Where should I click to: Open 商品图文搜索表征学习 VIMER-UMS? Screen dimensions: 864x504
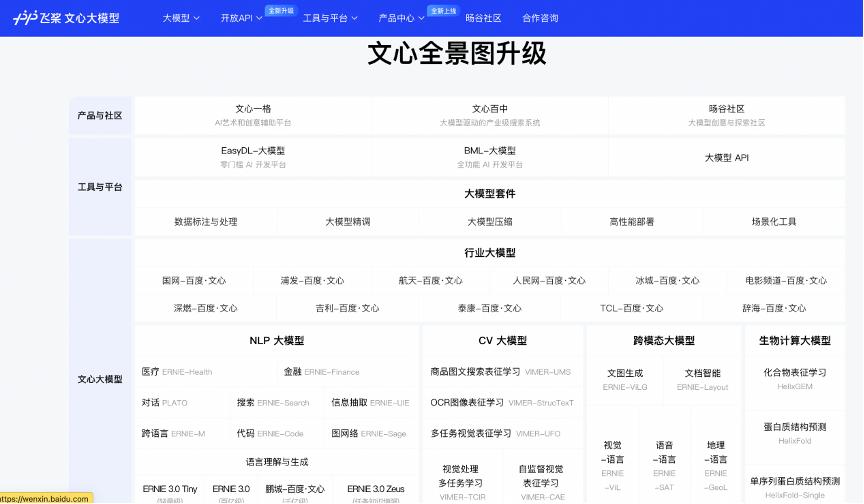click(x=500, y=372)
